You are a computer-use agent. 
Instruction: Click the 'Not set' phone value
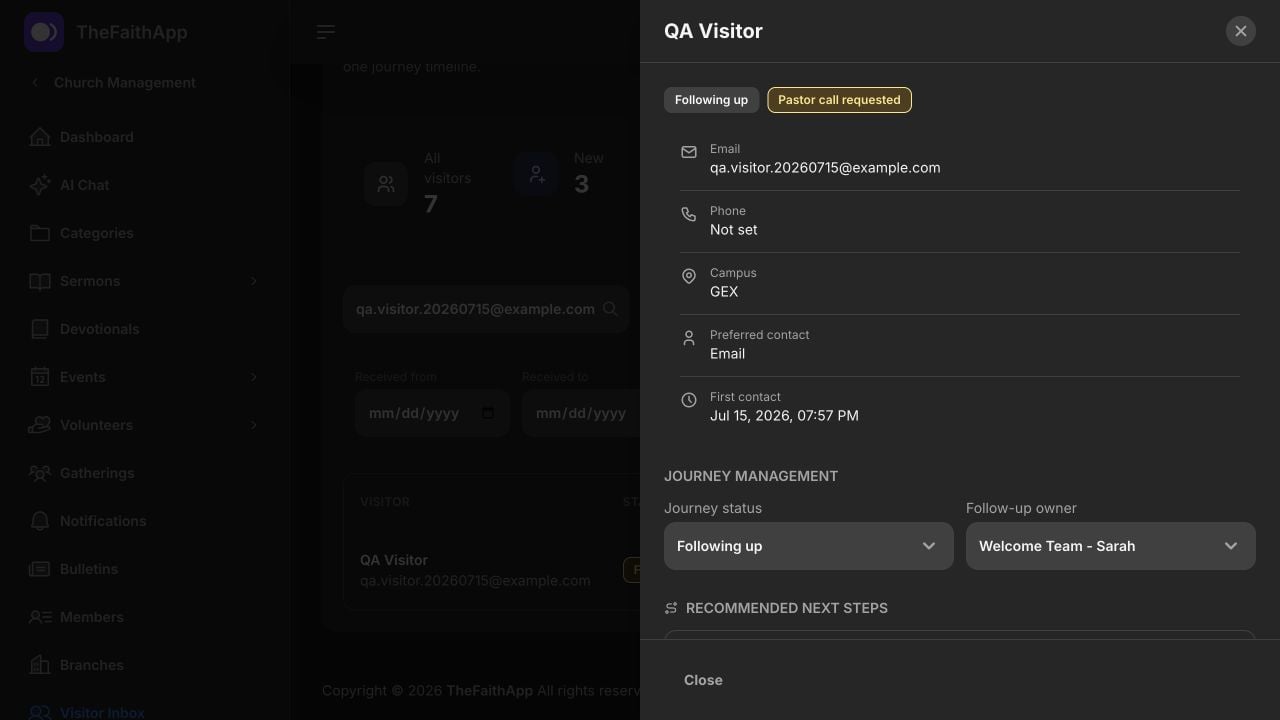[x=734, y=230]
